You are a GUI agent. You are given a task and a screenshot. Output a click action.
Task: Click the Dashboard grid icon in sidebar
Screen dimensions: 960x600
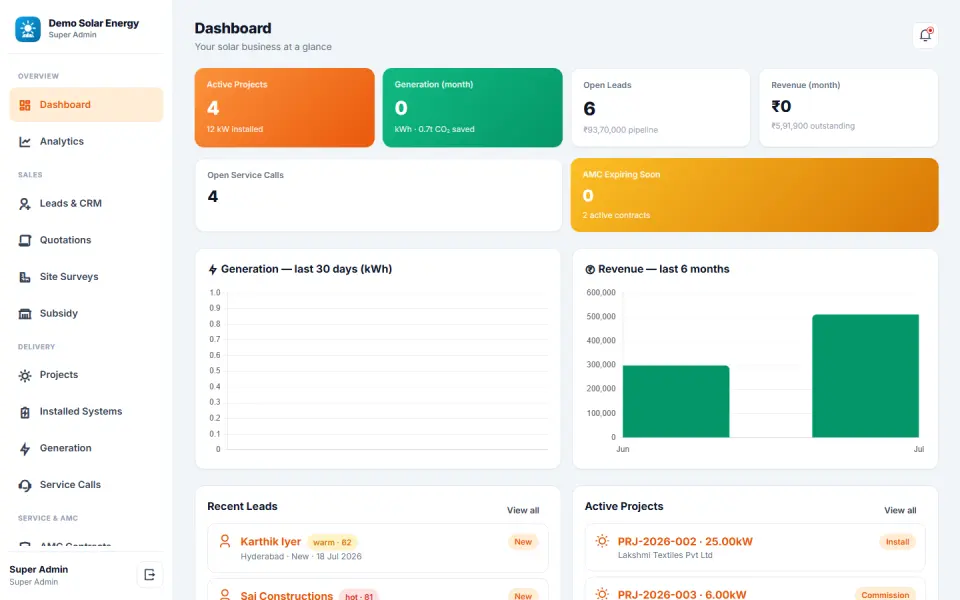24,105
